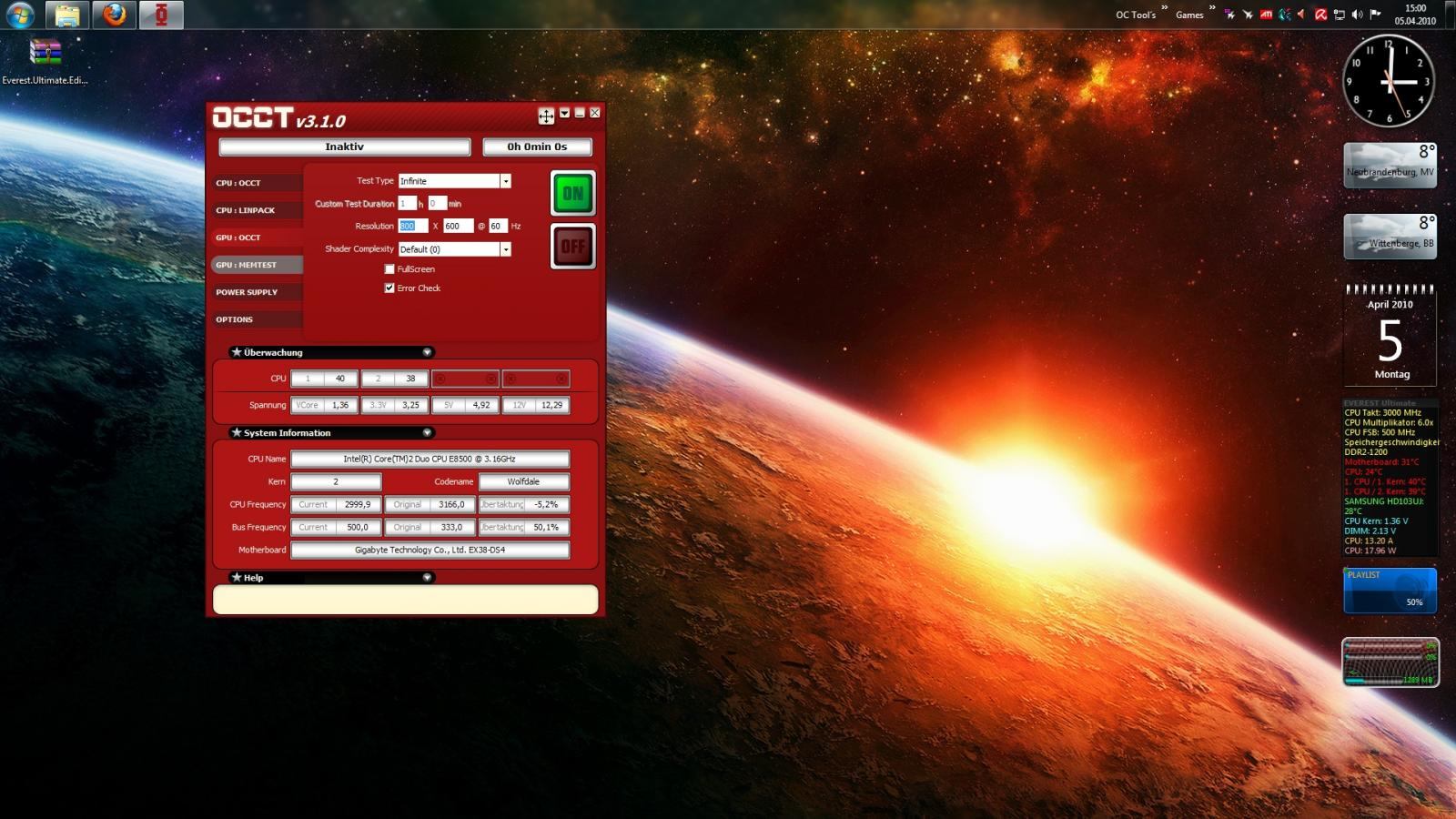Launch Firefox from the taskbar
Viewport: 1456px width, 819px height.
tap(114, 15)
